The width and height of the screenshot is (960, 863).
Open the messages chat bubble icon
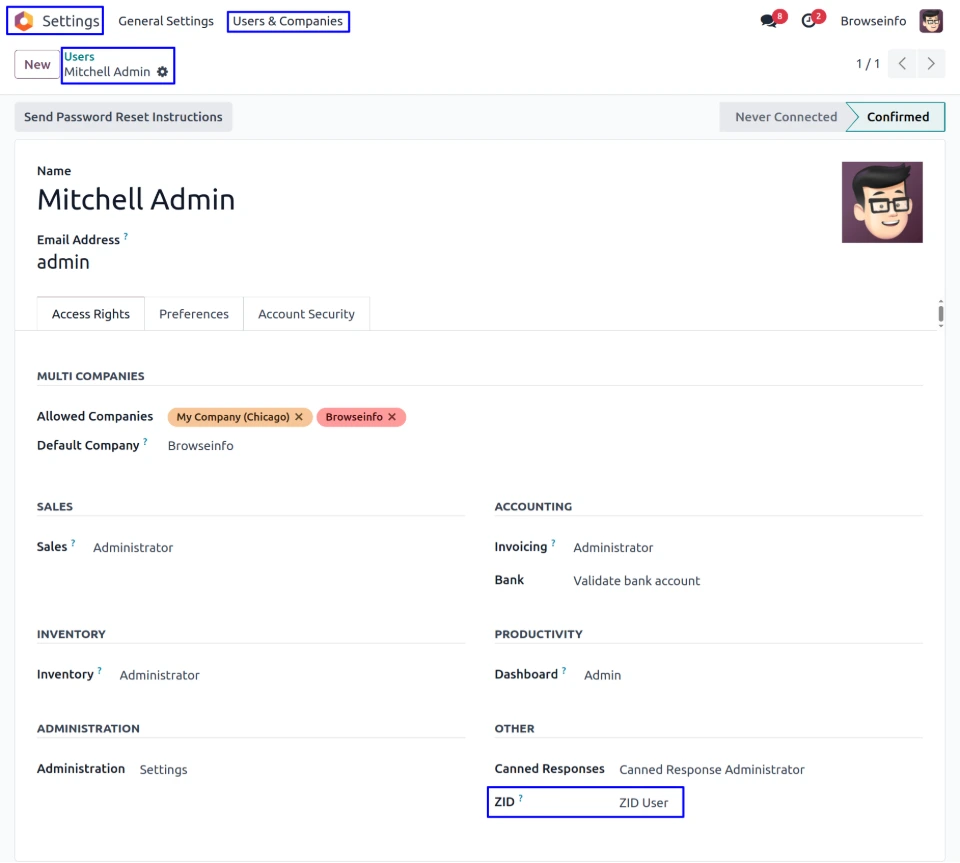[768, 21]
